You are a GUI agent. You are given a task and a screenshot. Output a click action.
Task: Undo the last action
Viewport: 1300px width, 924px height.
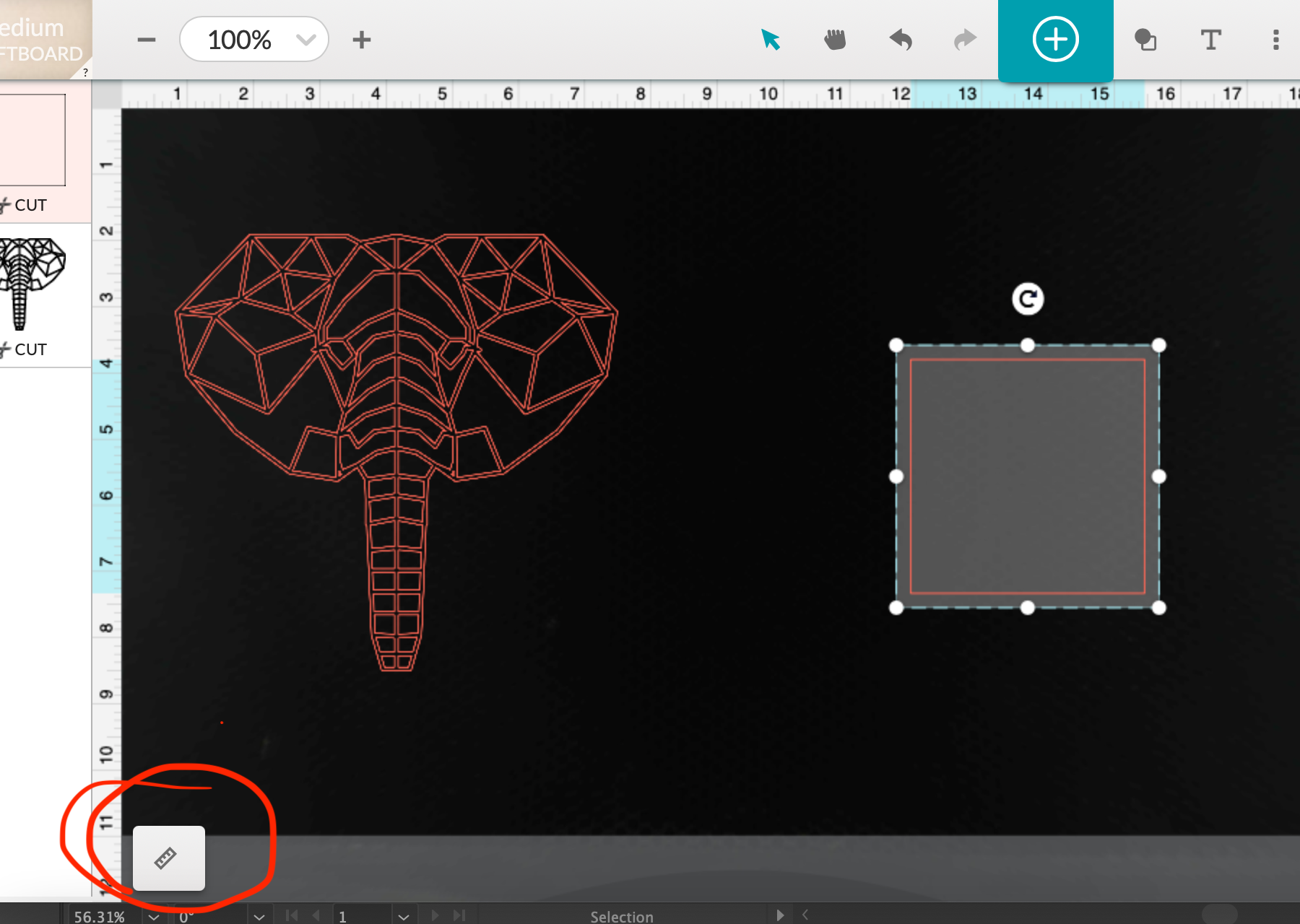point(901,40)
